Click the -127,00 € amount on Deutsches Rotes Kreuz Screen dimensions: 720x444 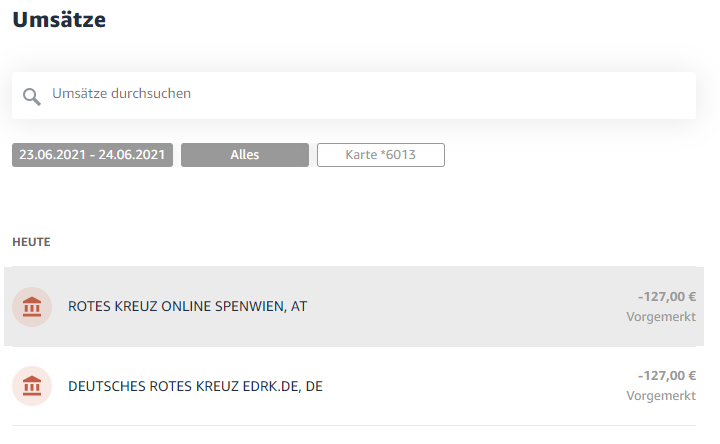point(667,376)
